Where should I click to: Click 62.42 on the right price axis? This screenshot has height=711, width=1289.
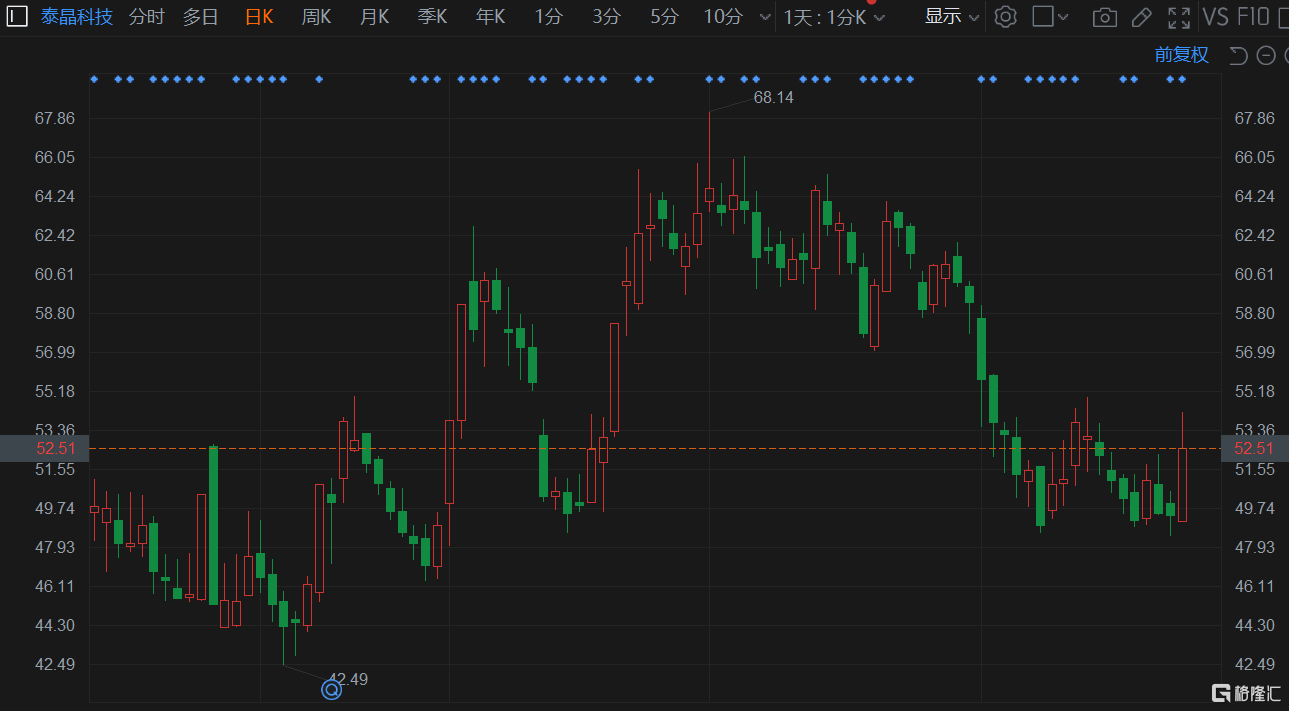pyautogui.click(x=1254, y=235)
